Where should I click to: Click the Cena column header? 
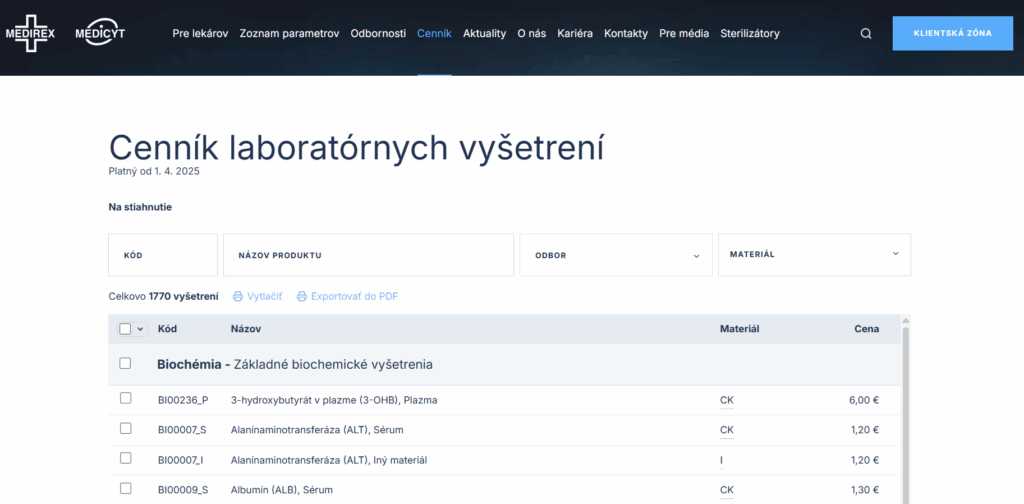click(867, 329)
